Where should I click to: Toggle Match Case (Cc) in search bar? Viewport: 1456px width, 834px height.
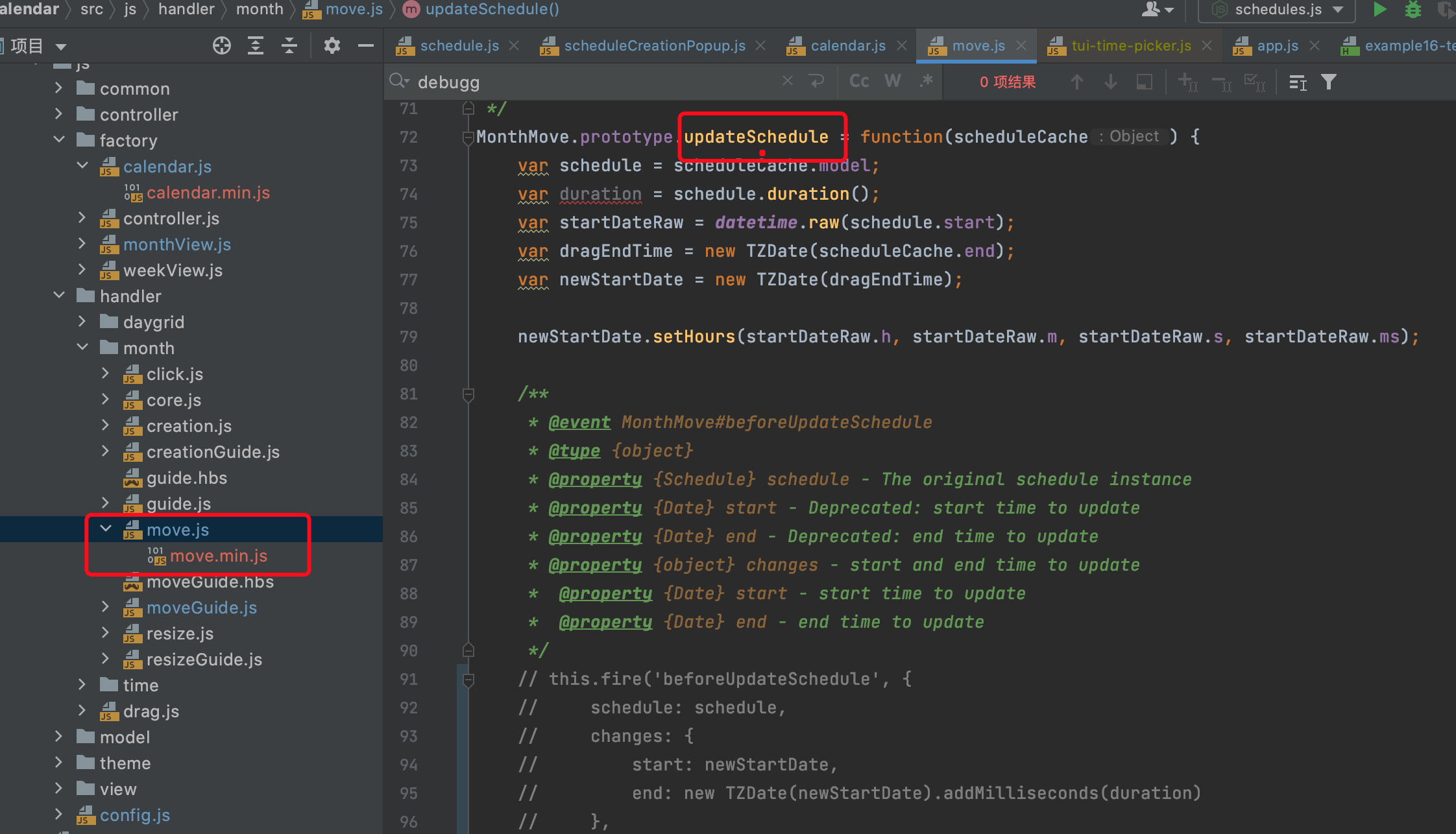tap(859, 81)
